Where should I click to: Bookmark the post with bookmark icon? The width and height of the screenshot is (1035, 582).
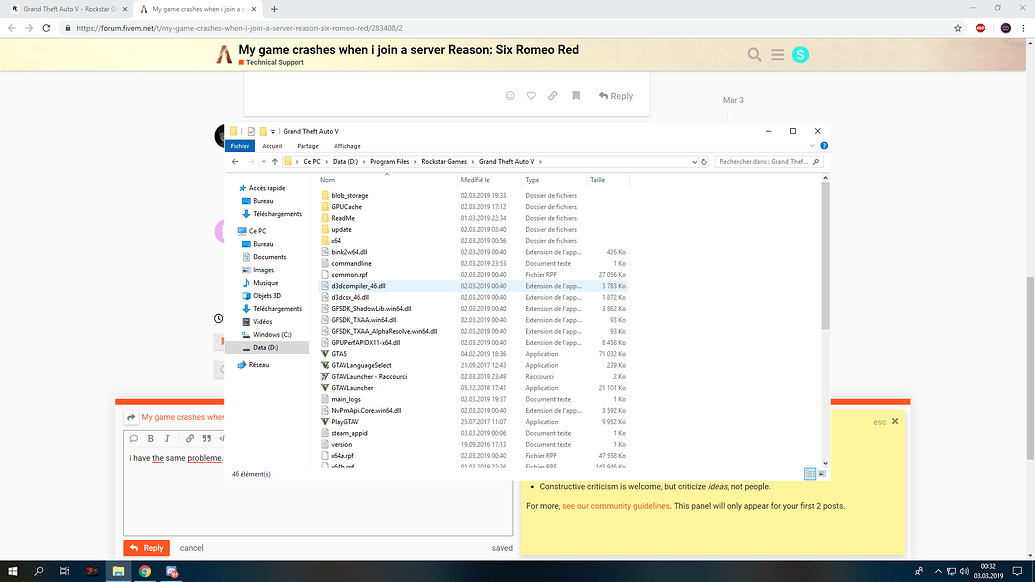576,96
